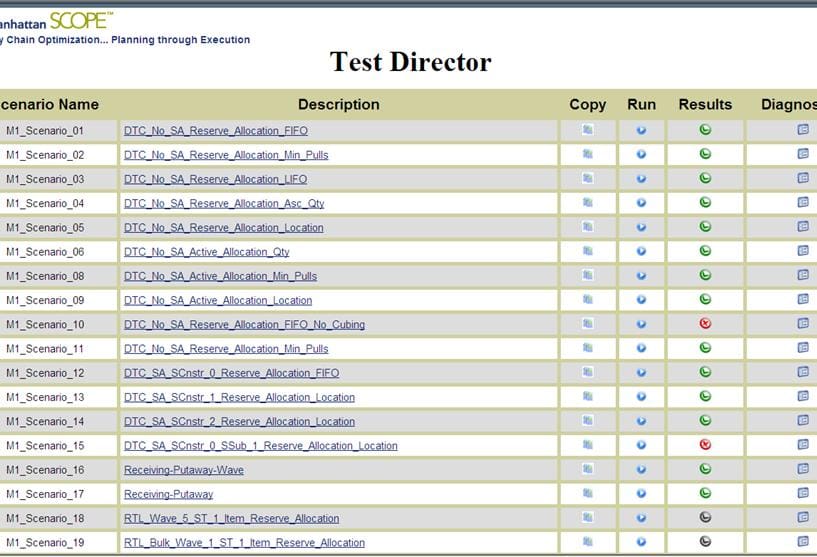817x557 pixels.
Task: Click the gray pending result for M1_Scenario_18
Action: coord(705,517)
